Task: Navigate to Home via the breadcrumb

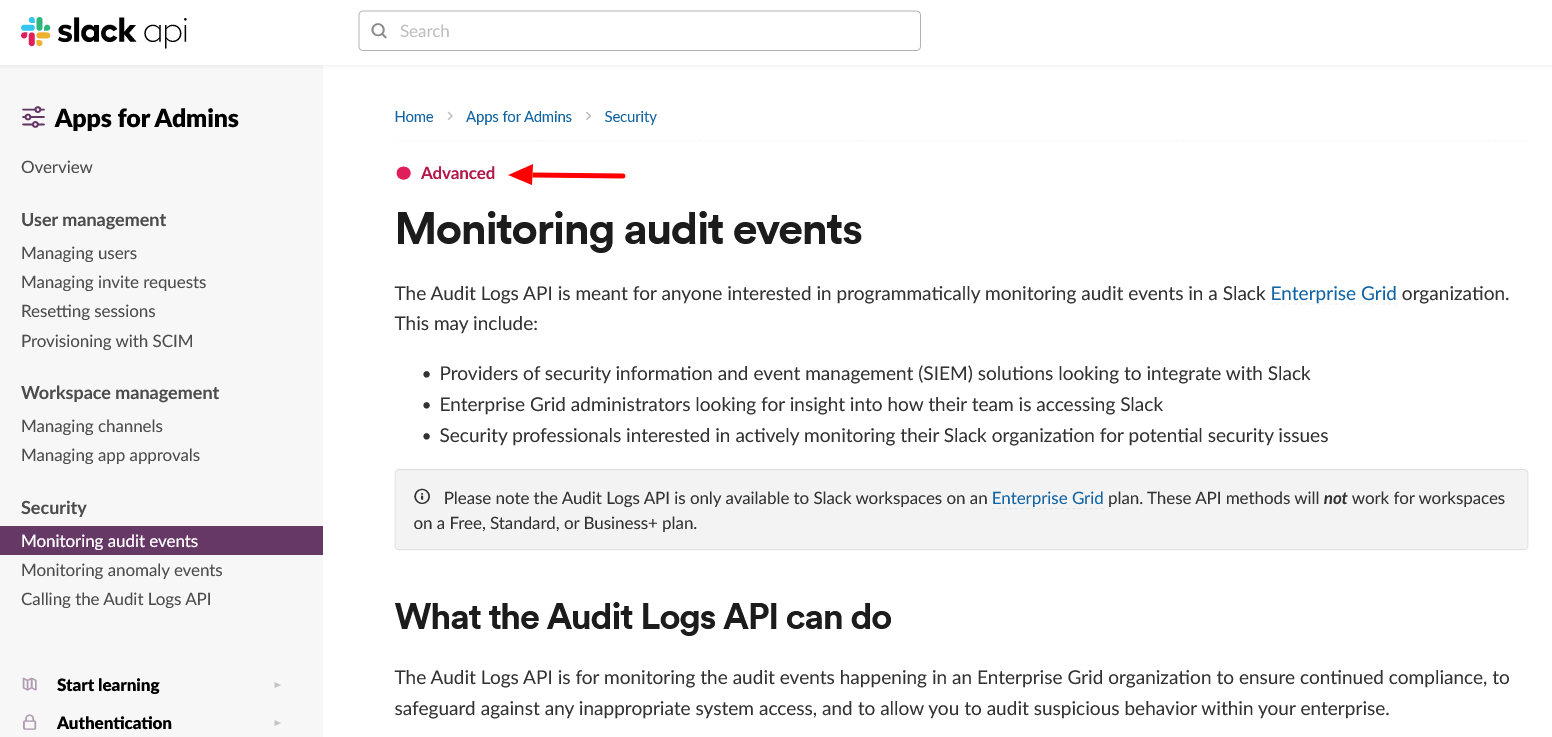Action: pos(413,116)
